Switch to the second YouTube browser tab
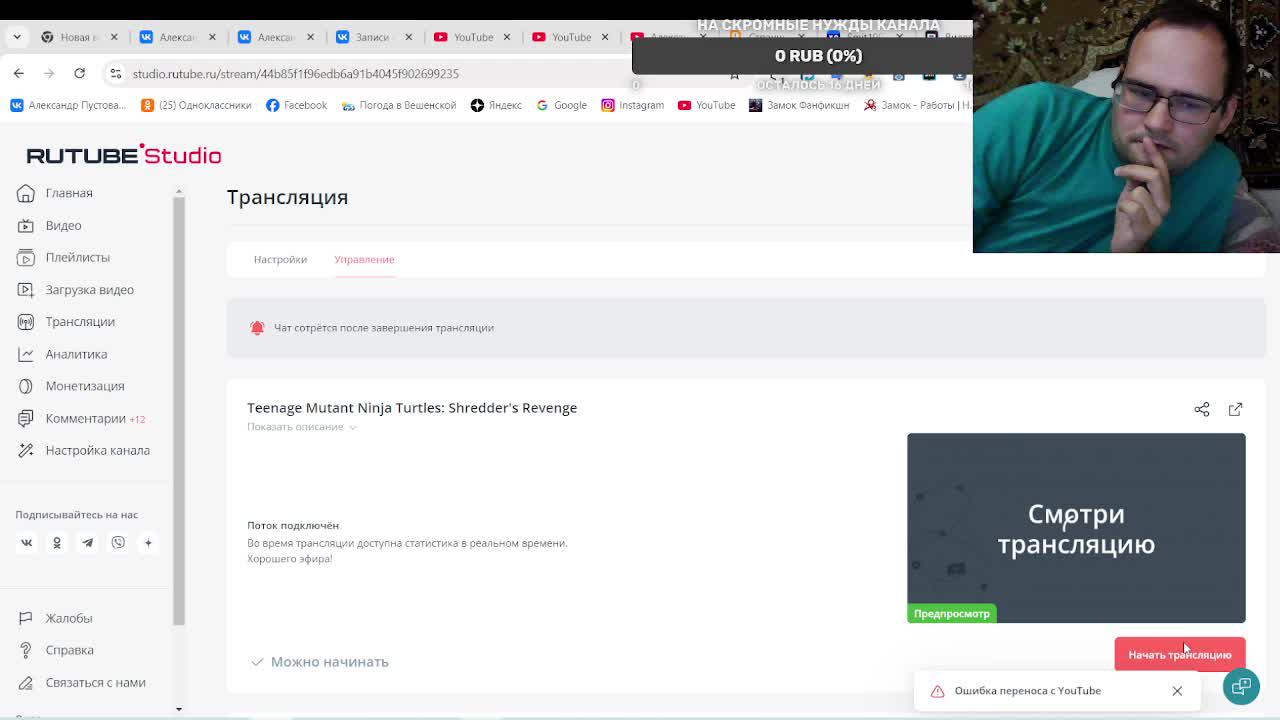1280x720 pixels. [568, 37]
